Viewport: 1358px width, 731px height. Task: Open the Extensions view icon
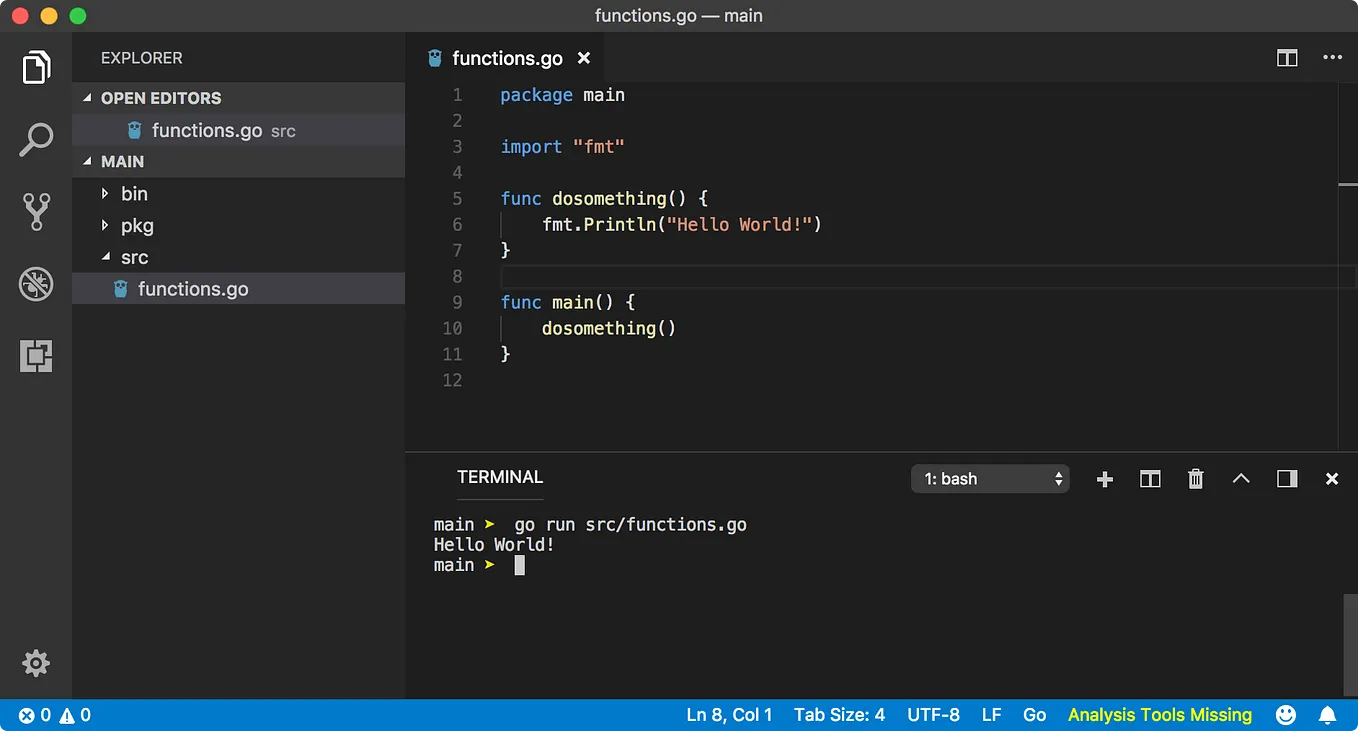(x=36, y=356)
